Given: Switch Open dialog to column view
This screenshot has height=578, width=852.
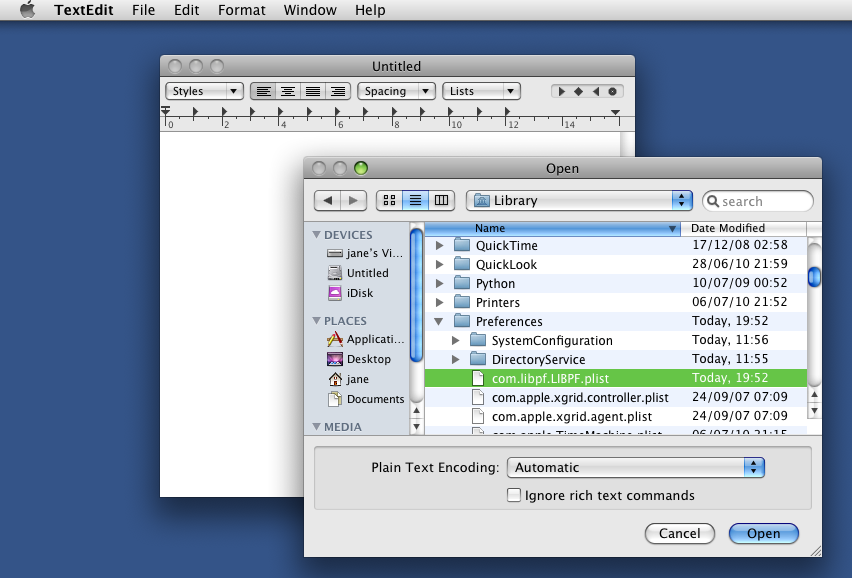Looking at the screenshot, I should click(x=441, y=200).
